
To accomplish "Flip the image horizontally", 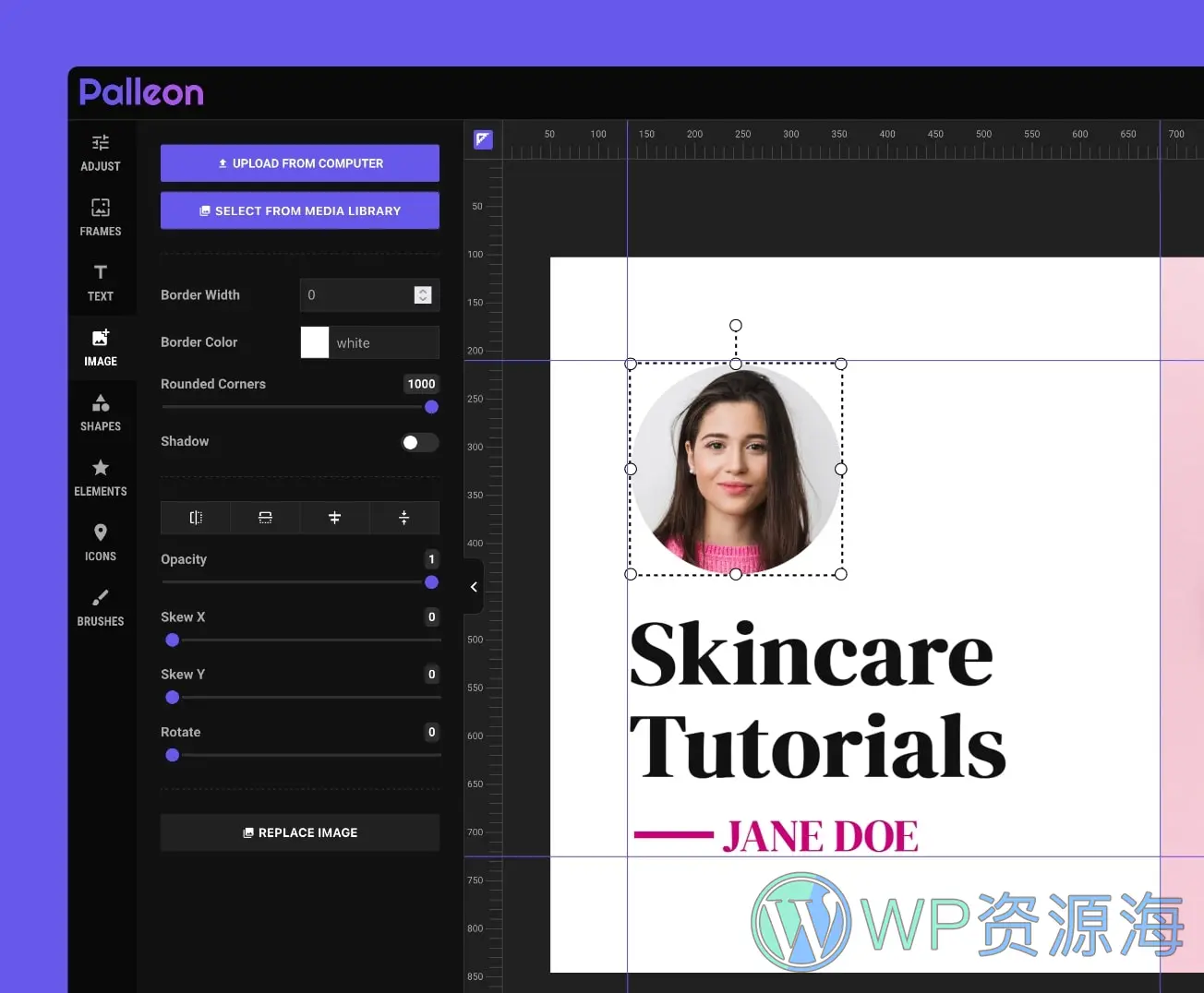I will point(195,518).
